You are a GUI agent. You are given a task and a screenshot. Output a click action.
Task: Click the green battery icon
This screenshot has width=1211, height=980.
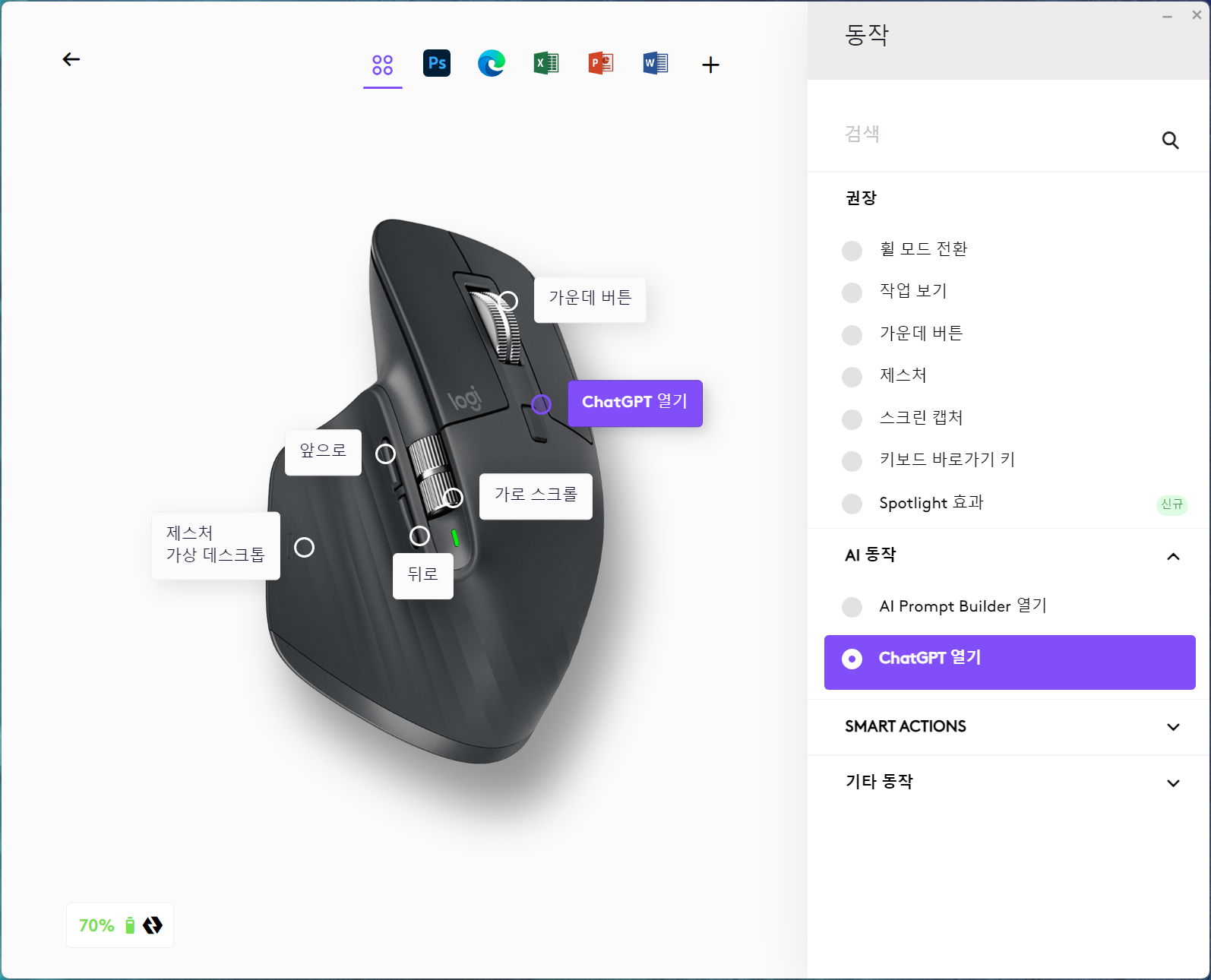pyautogui.click(x=130, y=925)
